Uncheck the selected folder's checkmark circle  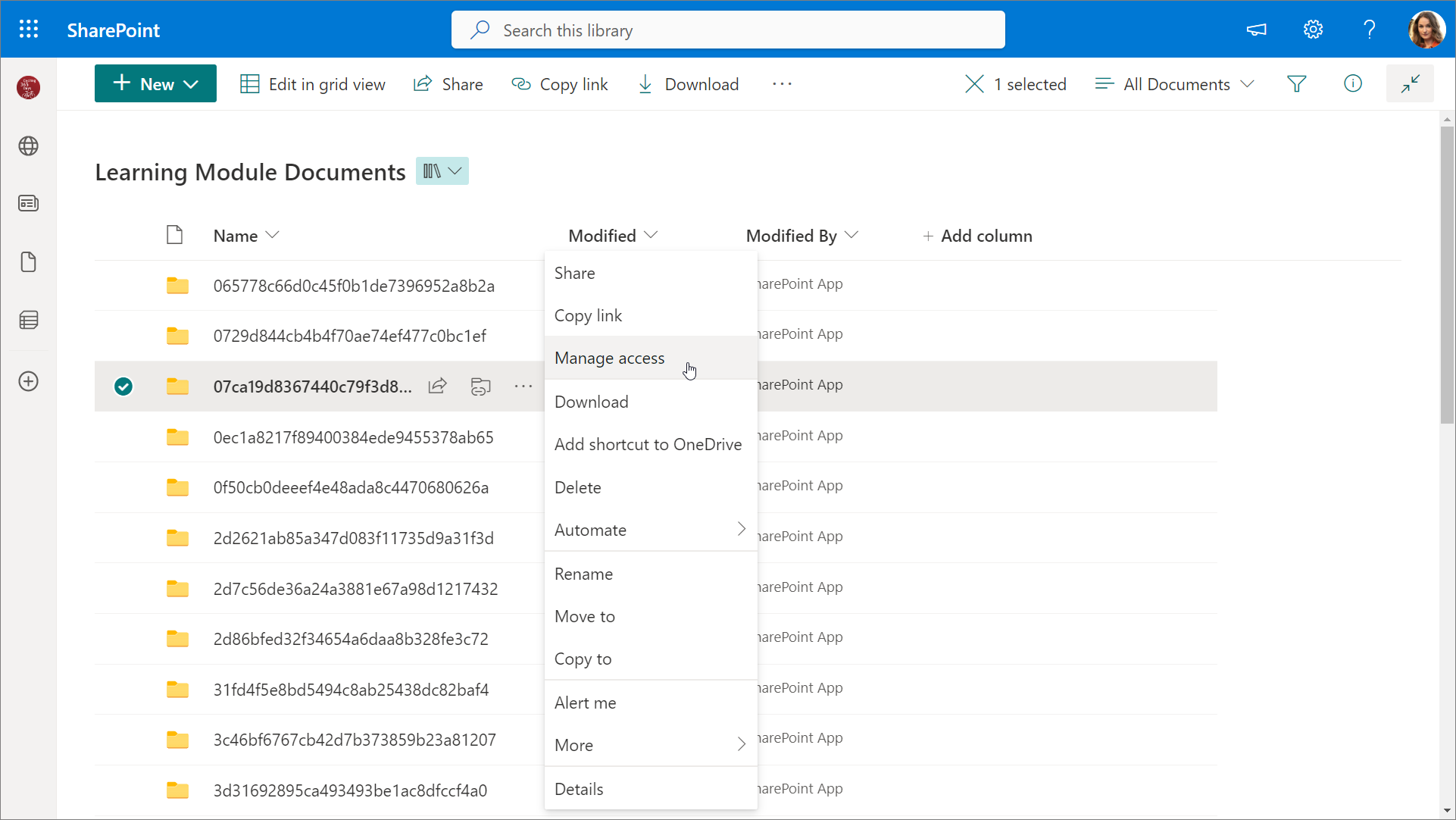(x=123, y=387)
